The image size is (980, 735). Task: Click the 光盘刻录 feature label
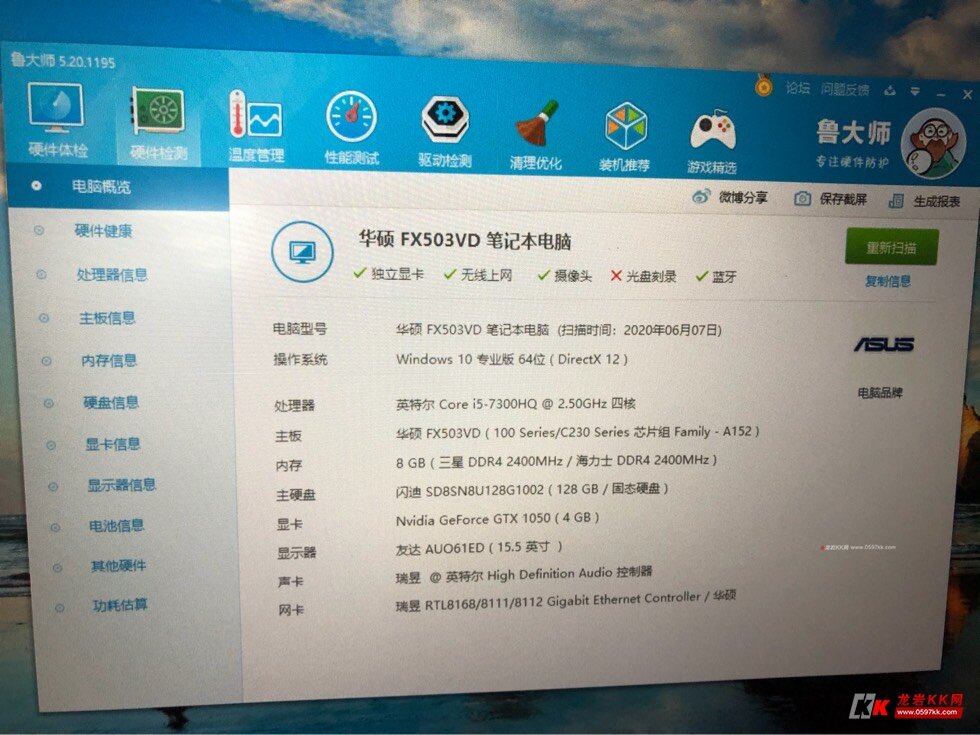coord(651,276)
